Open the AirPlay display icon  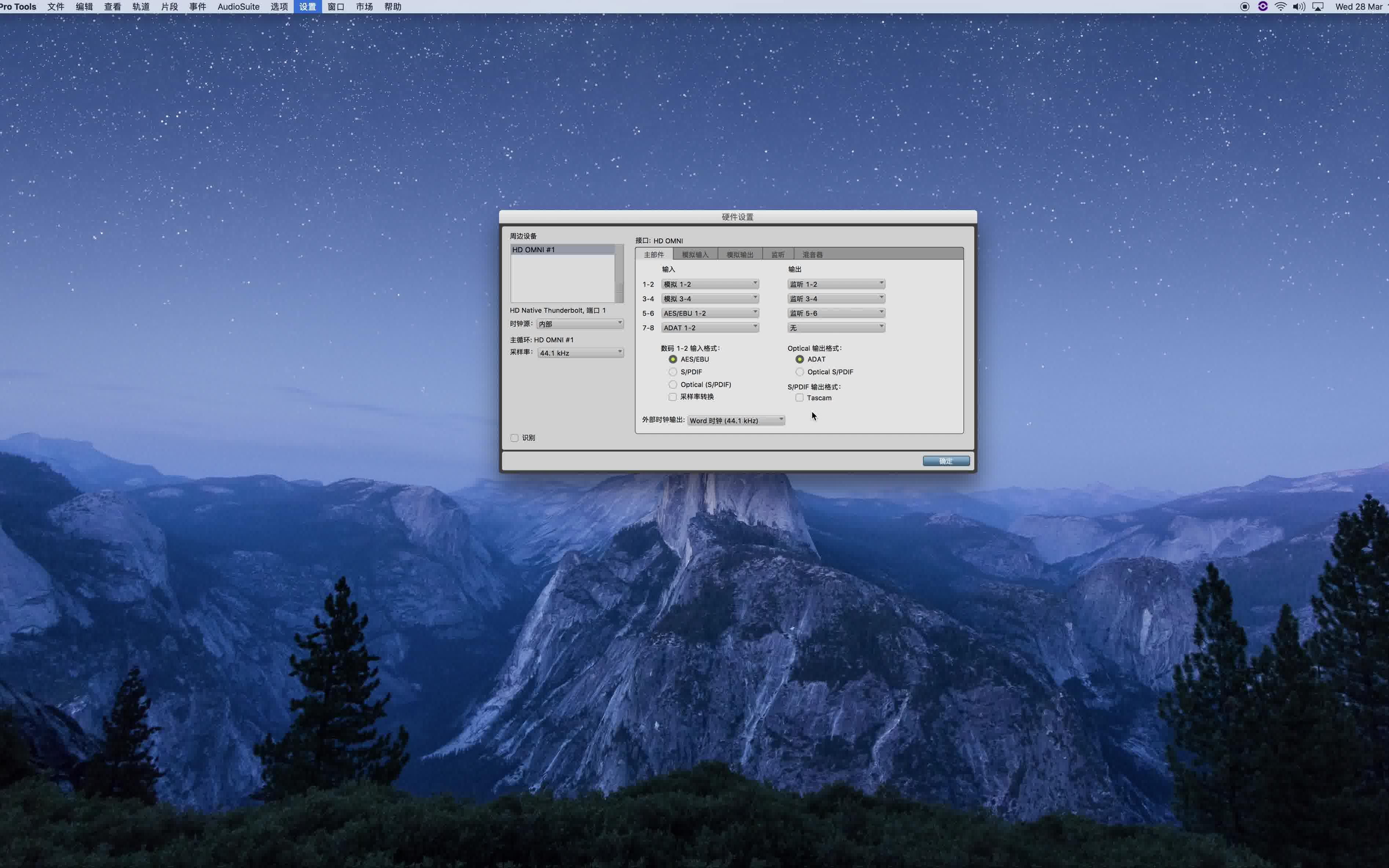1318,7
